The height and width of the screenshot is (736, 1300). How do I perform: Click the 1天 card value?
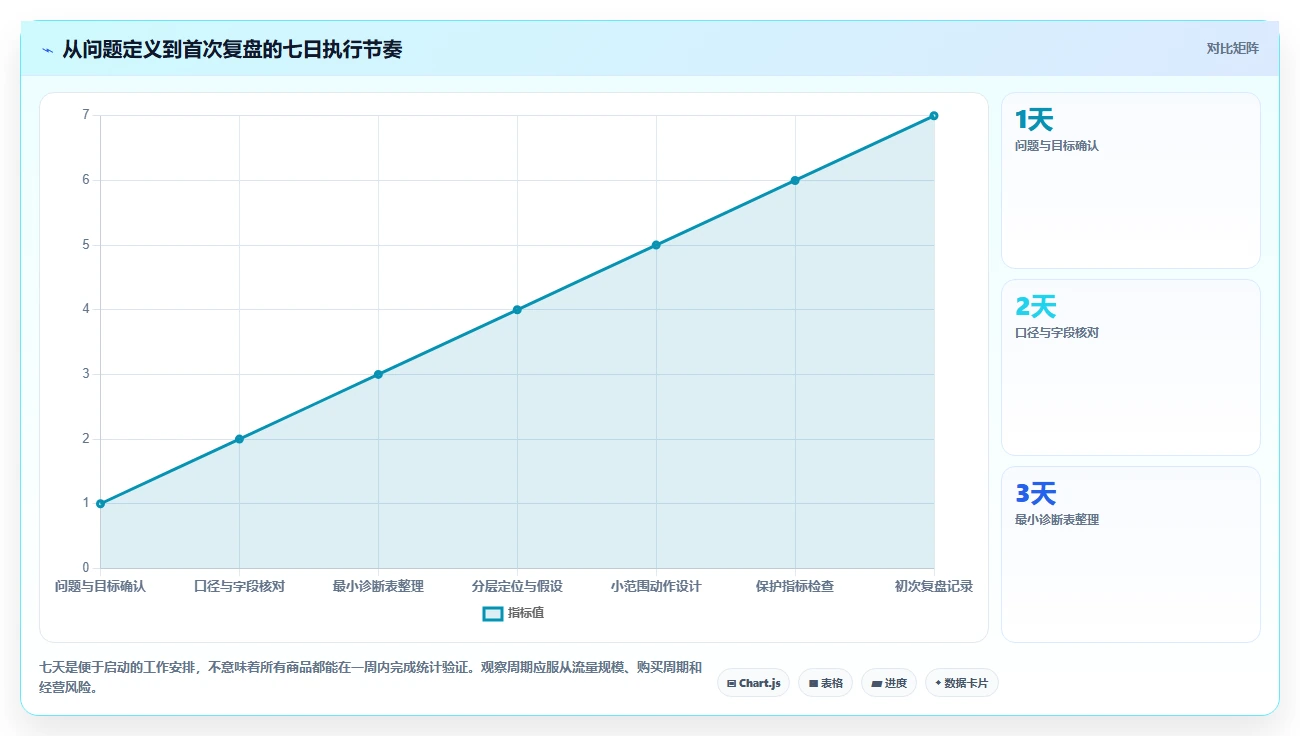point(1034,120)
